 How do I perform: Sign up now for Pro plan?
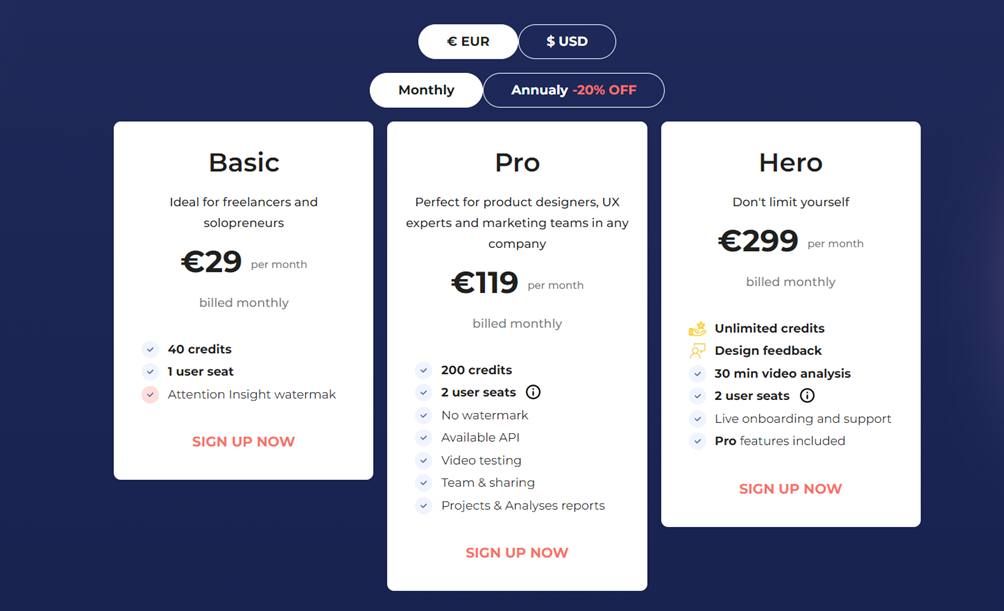click(517, 552)
